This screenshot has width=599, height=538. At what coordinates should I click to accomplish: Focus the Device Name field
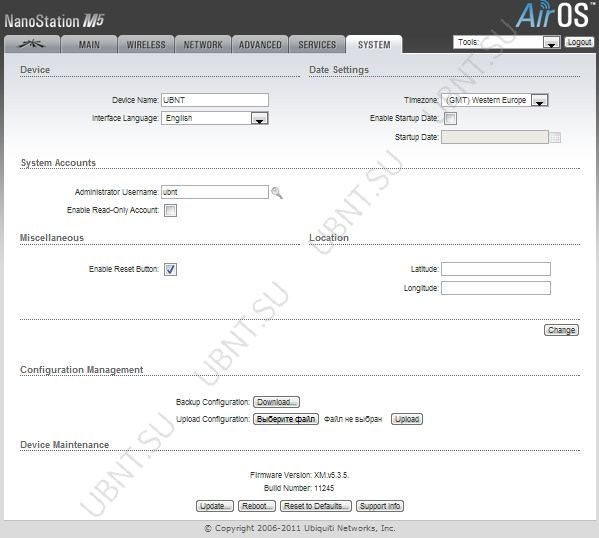pos(215,100)
